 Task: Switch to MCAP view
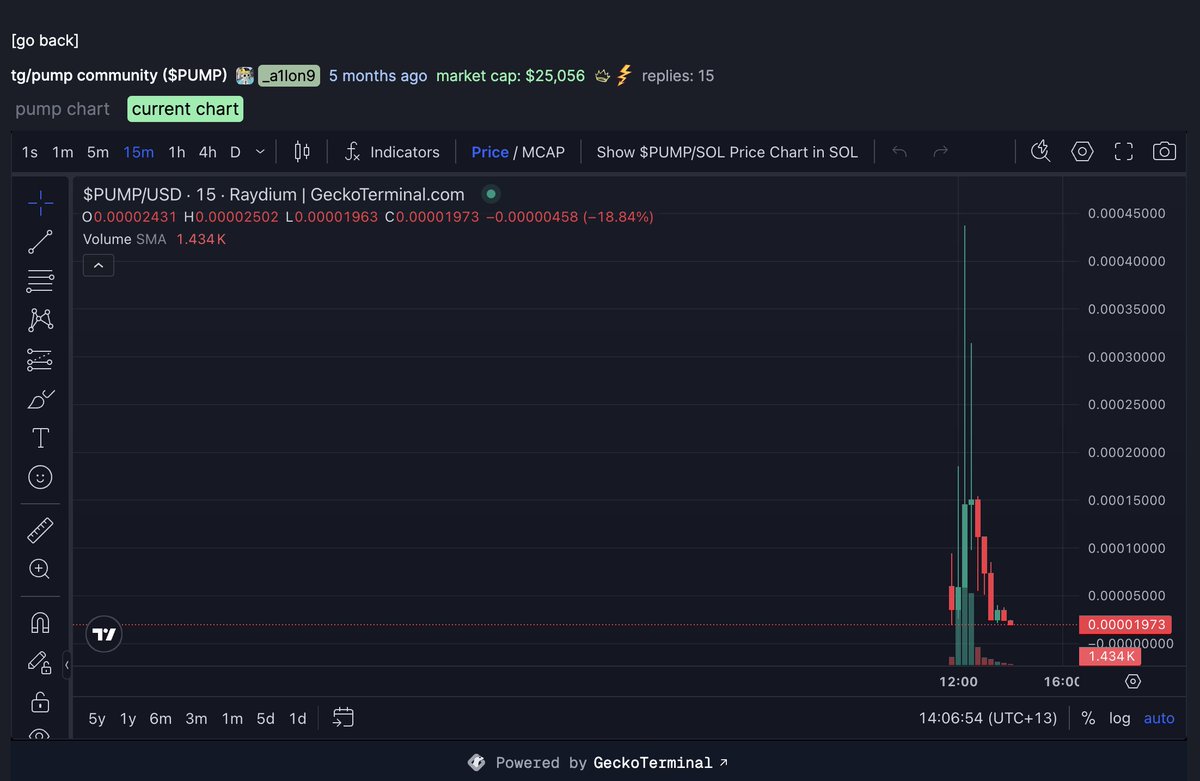point(543,152)
